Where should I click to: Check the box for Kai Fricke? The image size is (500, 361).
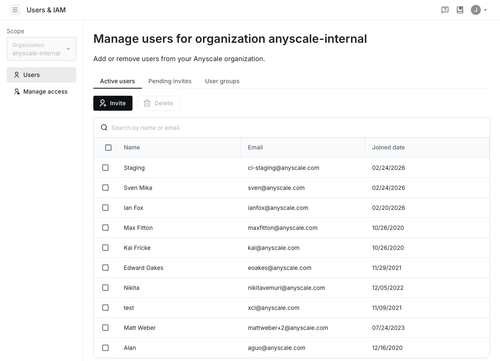[105, 247]
